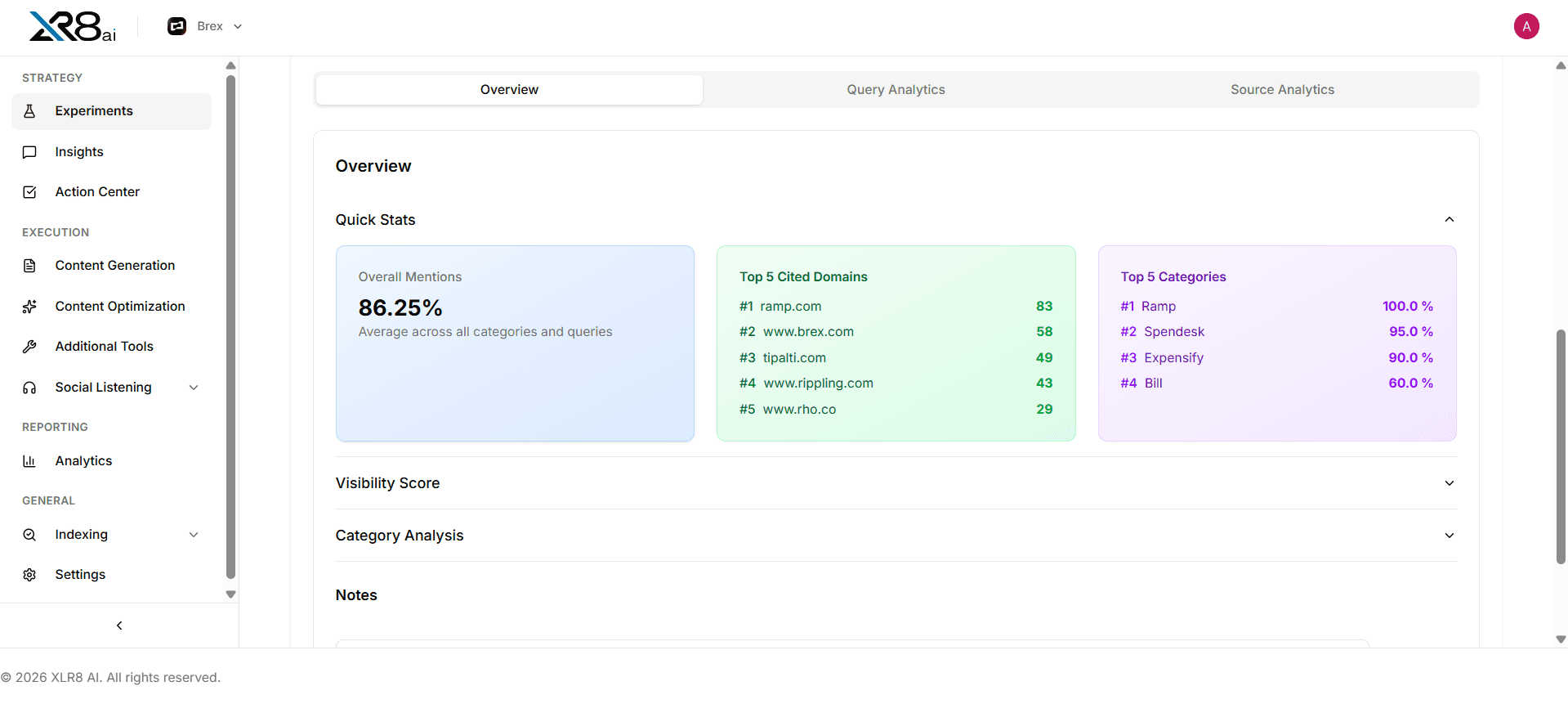Click the Analytics bar chart icon
1568x704 pixels.
click(x=29, y=461)
